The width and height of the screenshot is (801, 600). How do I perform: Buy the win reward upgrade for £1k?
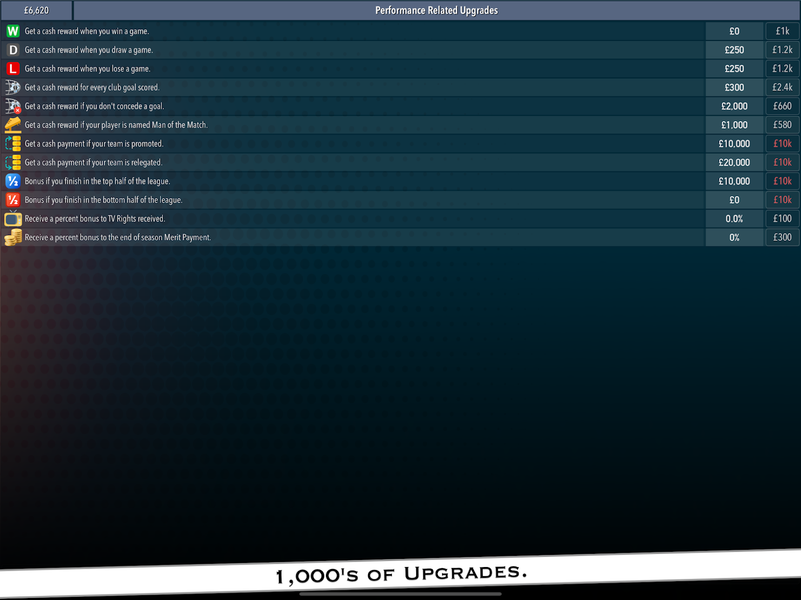click(x=782, y=31)
